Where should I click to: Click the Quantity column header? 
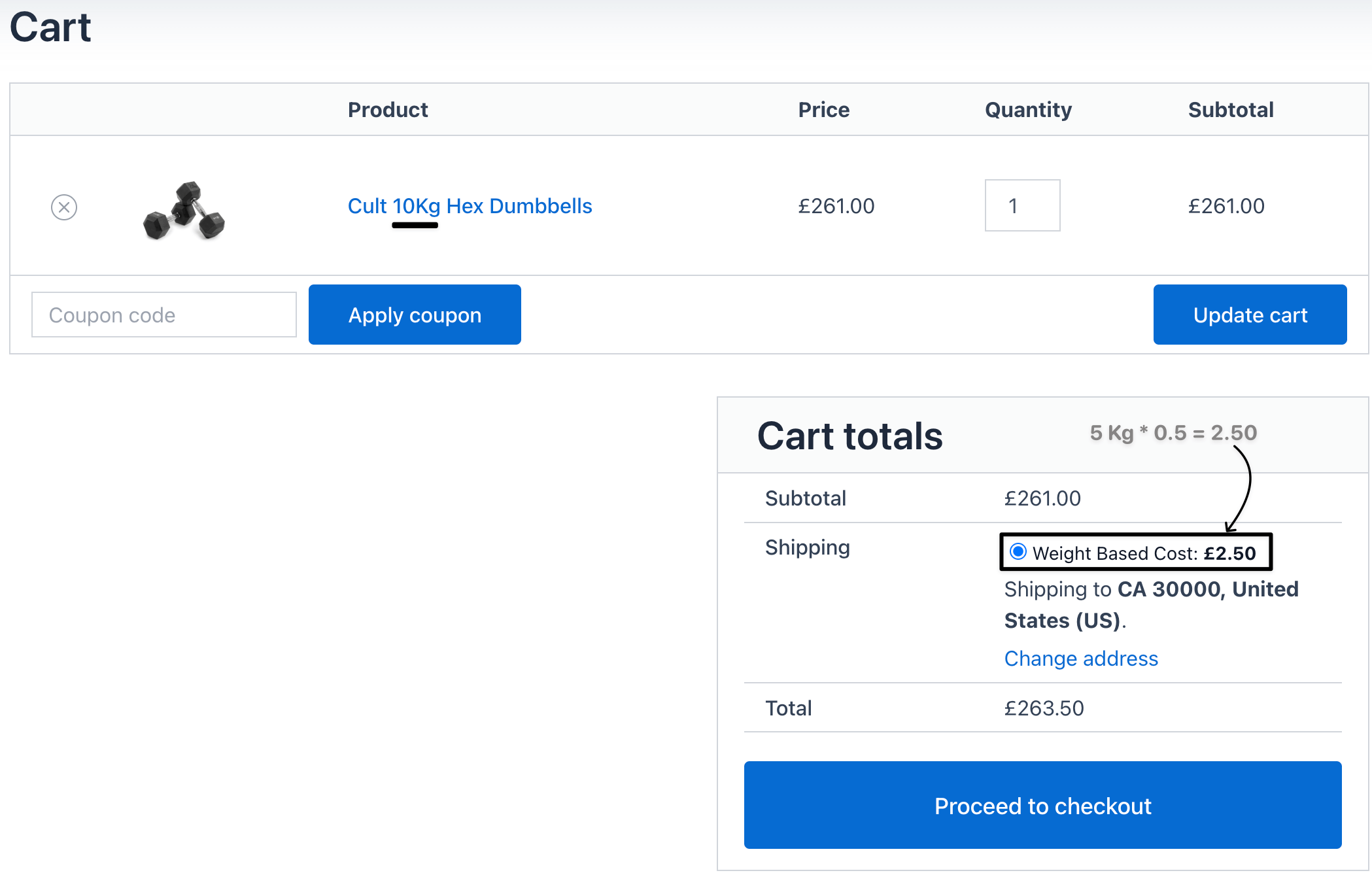(x=1028, y=110)
